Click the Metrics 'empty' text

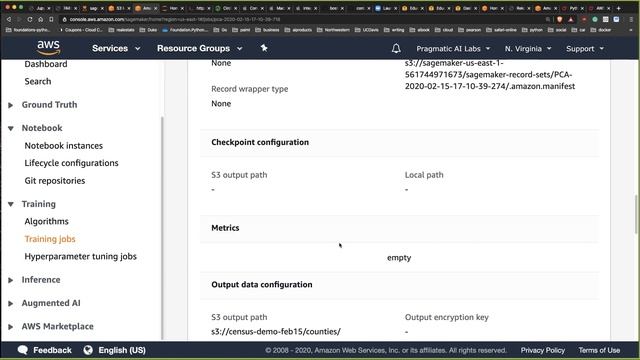point(399,258)
